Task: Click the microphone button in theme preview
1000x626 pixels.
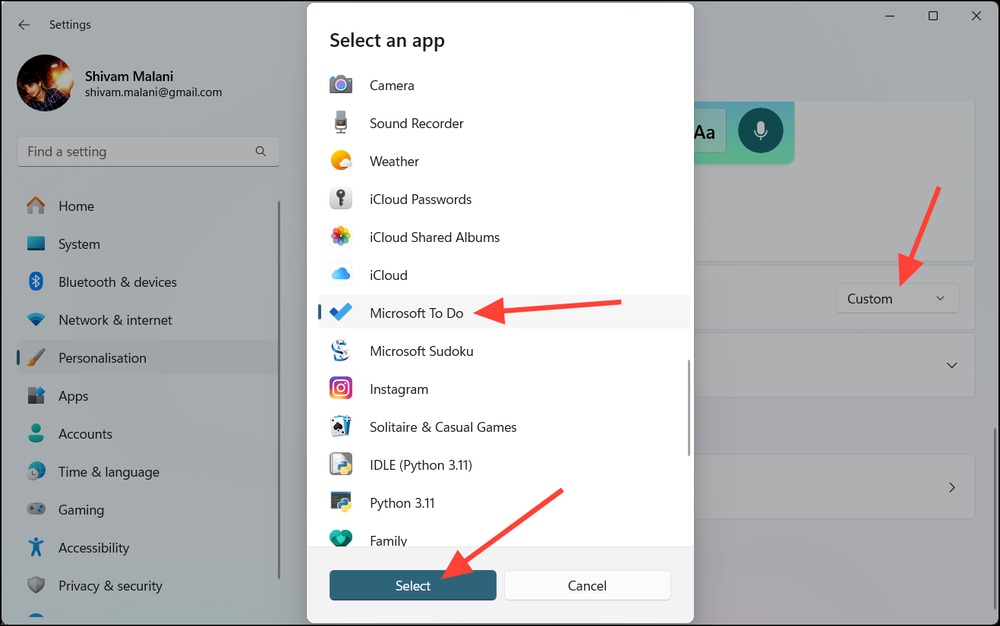Action: (x=760, y=130)
